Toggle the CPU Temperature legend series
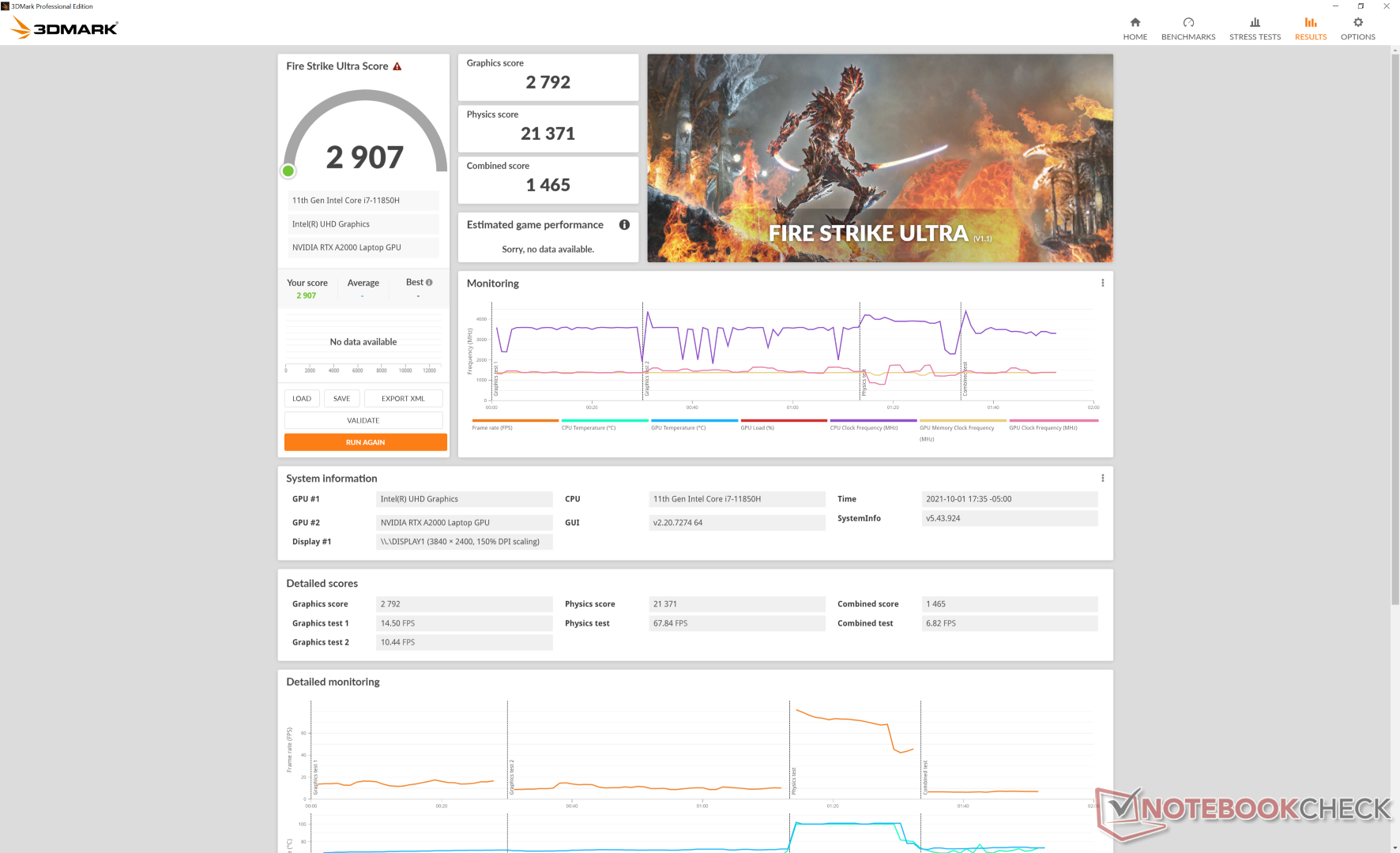 [x=604, y=425]
